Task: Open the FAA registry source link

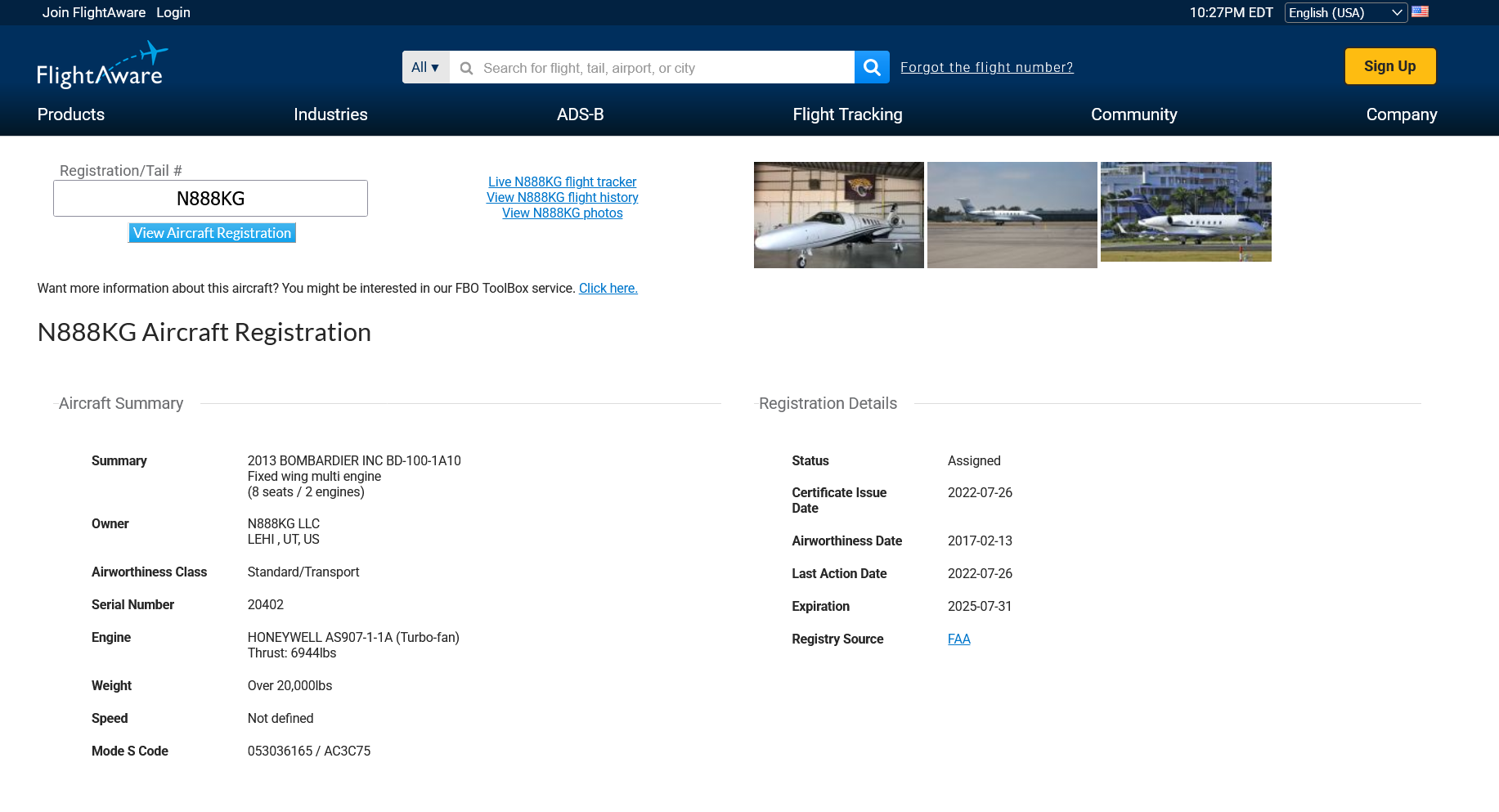Action: pyautogui.click(x=959, y=639)
